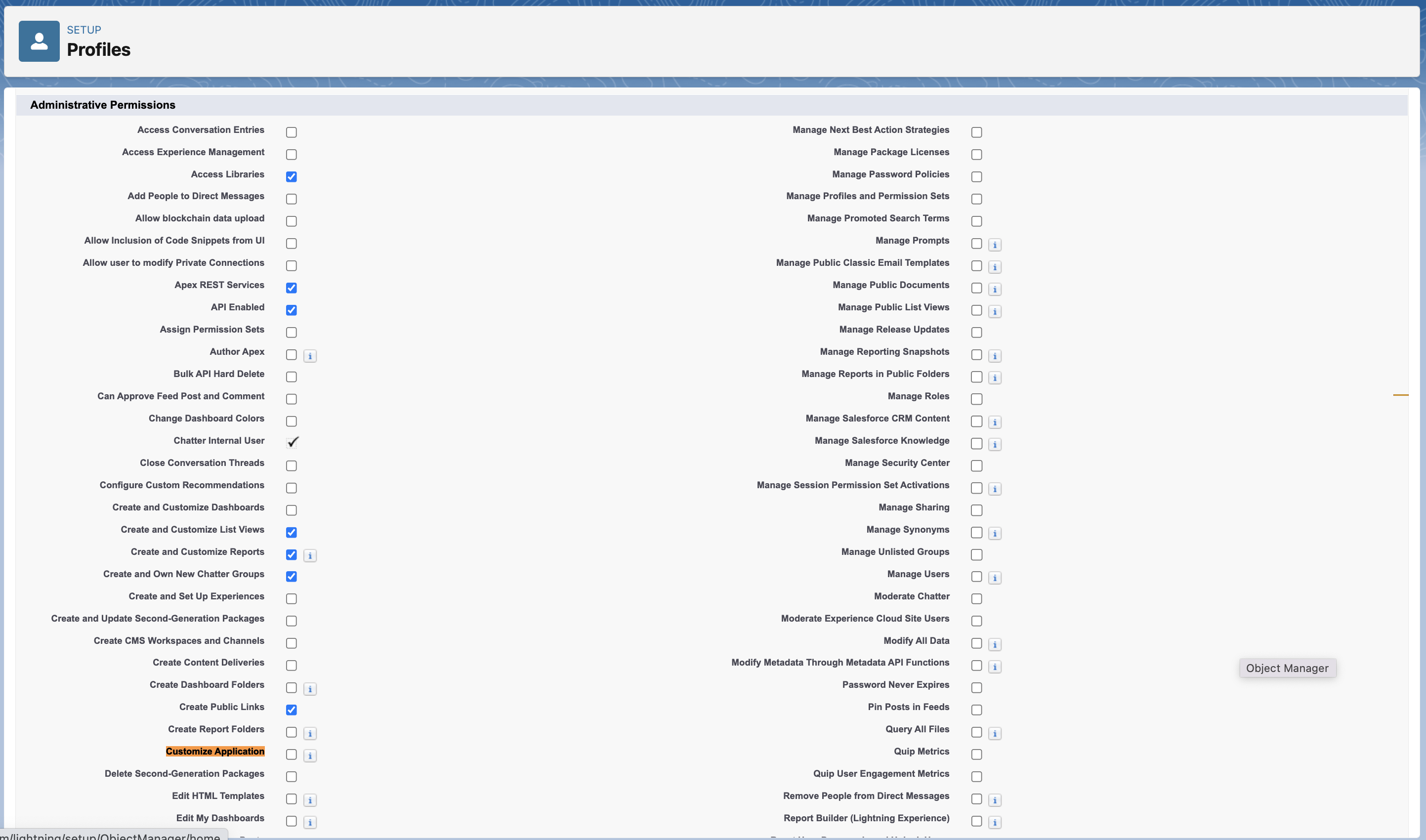Show info for Remove People from Direct Messages
Image resolution: width=1426 pixels, height=840 pixels.
[995, 800]
